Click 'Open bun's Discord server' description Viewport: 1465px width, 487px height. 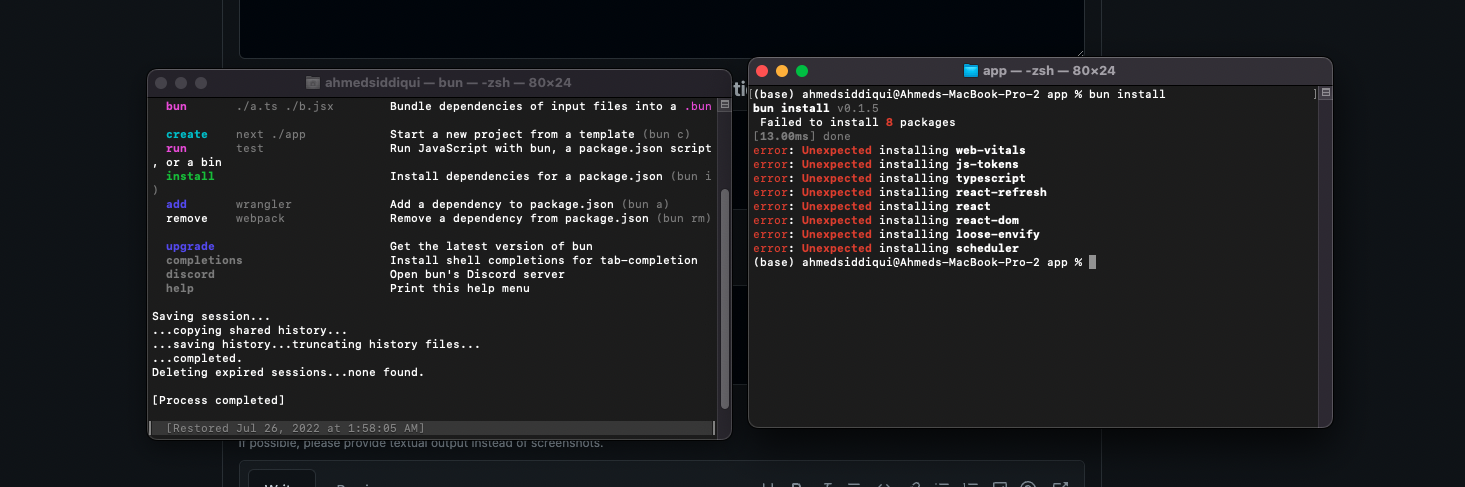point(477,274)
